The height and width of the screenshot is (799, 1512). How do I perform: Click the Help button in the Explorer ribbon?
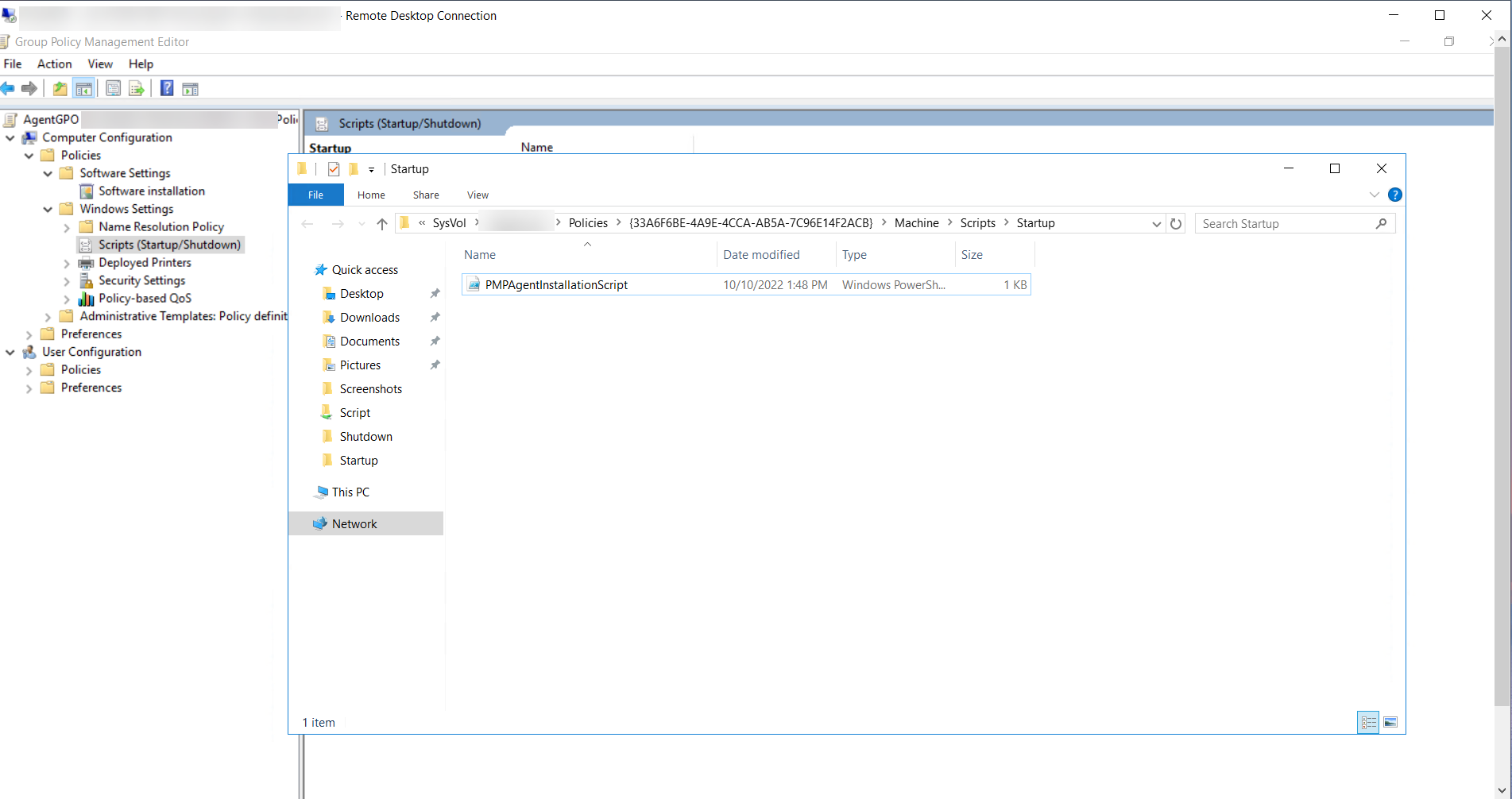click(x=1396, y=195)
